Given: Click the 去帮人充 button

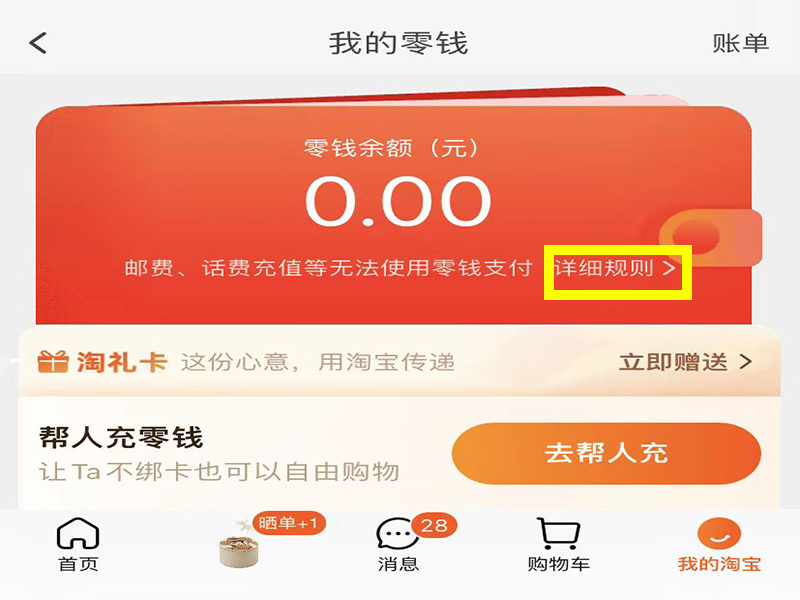Looking at the screenshot, I should click(606, 453).
